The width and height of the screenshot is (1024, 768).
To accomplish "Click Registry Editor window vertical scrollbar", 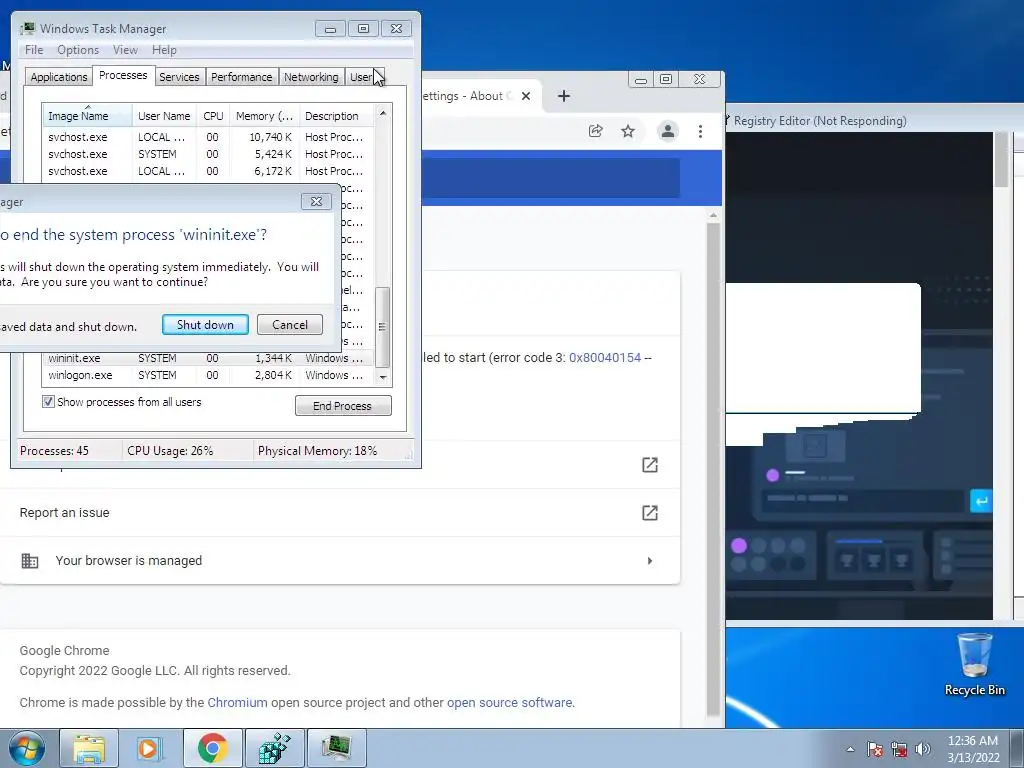I will pyautogui.click(x=1000, y=376).
